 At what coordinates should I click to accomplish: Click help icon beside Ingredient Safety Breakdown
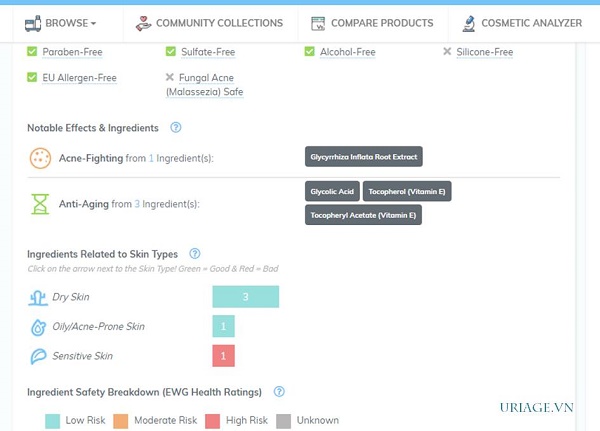tap(279, 392)
